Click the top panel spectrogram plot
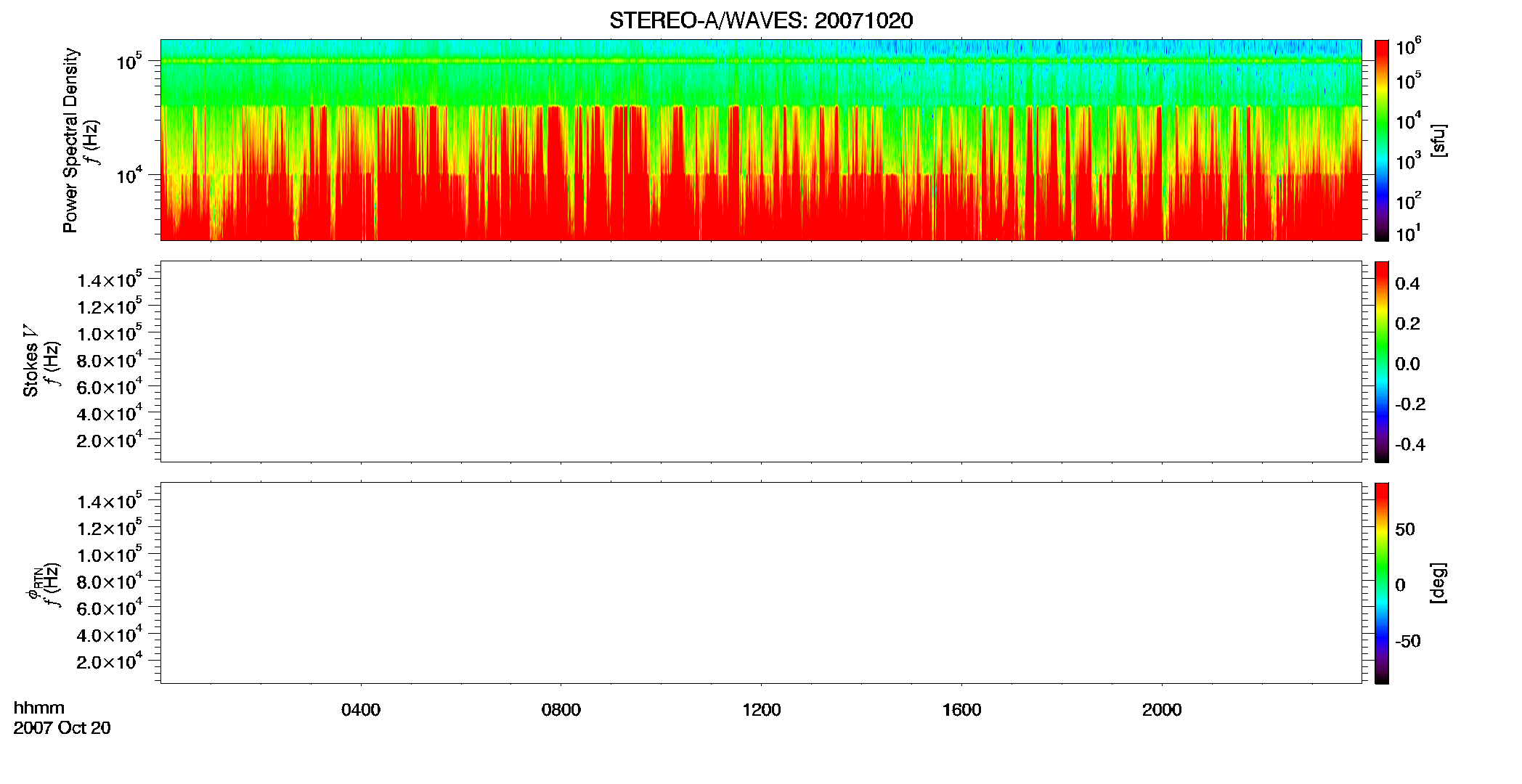The height and width of the screenshot is (784, 1522). click(x=761, y=139)
